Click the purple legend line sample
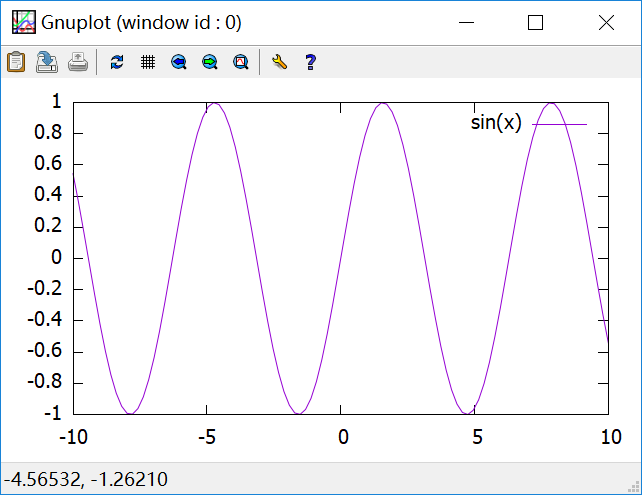This screenshot has height=495, width=642. click(x=559, y=124)
